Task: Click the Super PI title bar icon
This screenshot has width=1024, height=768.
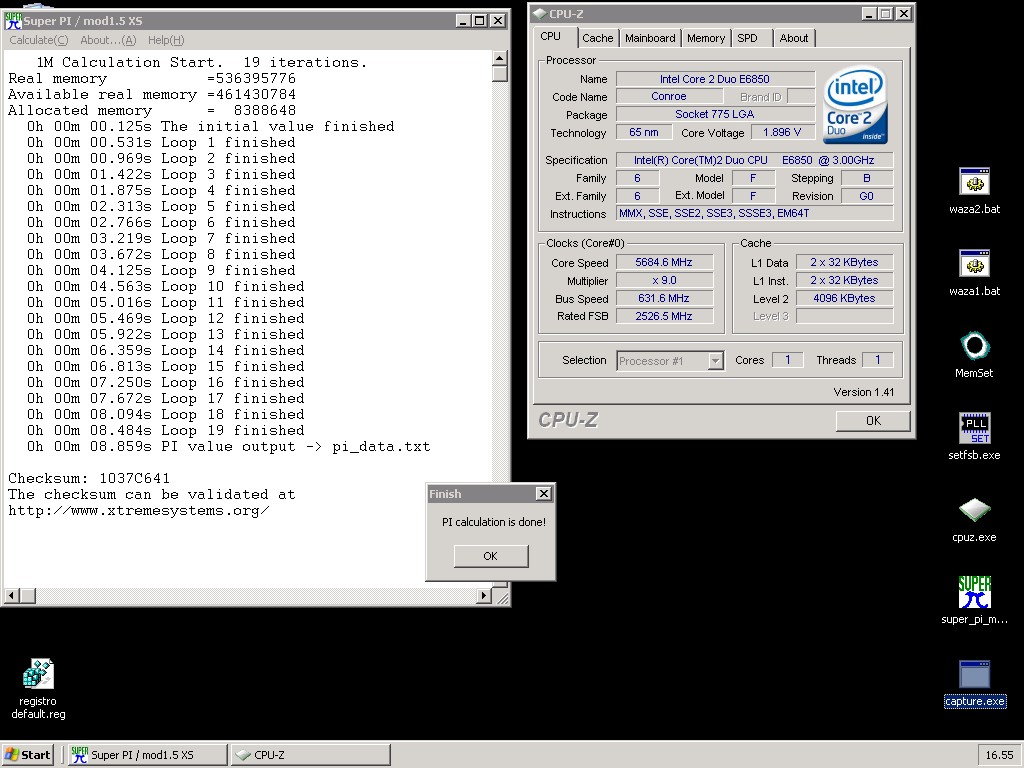Action: coord(13,20)
